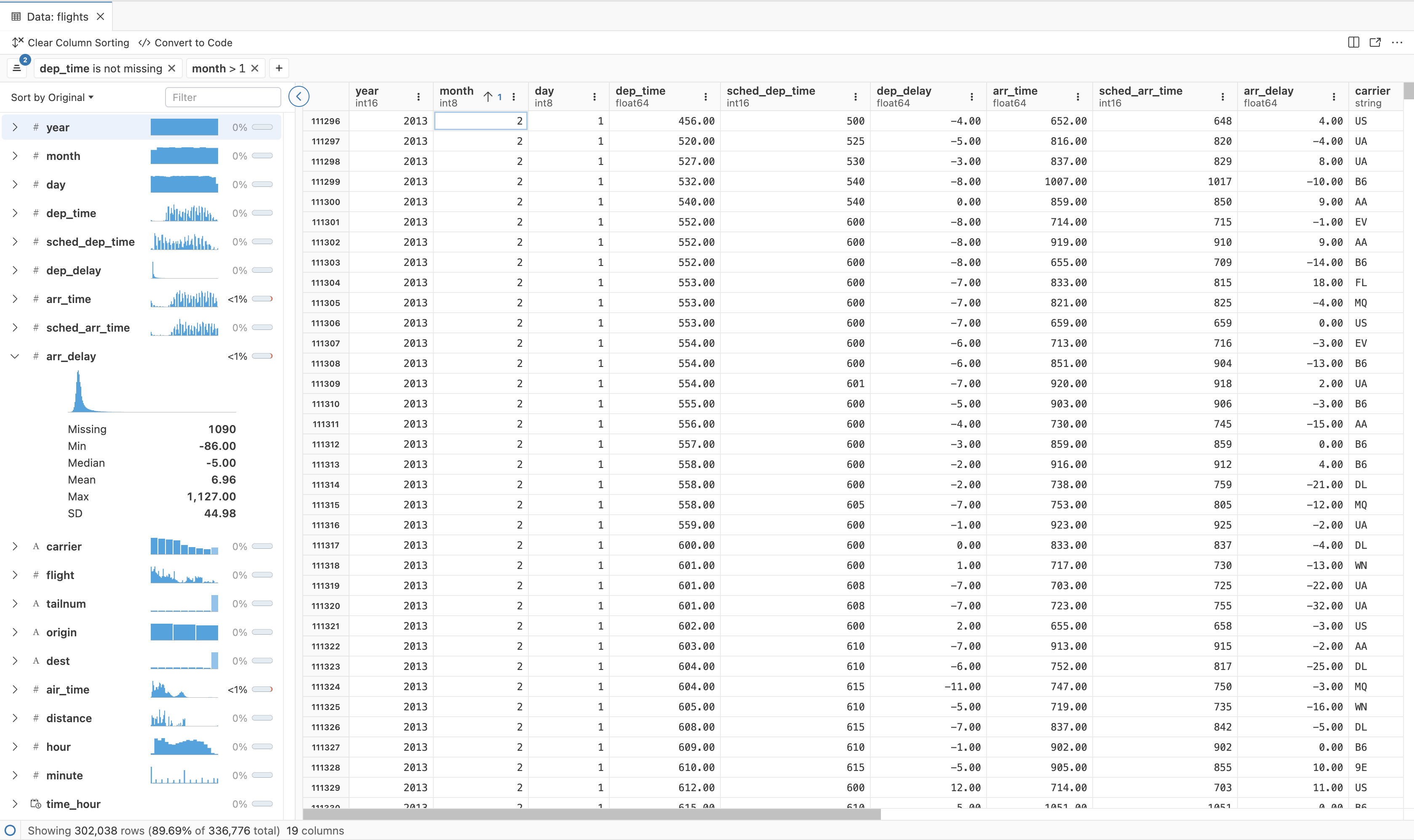
Task: Expand the flight column summary
Action: tap(15, 574)
